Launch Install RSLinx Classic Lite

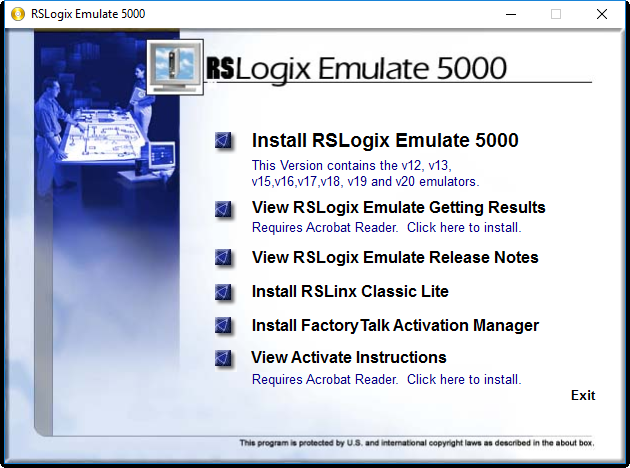(x=350, y=291)
